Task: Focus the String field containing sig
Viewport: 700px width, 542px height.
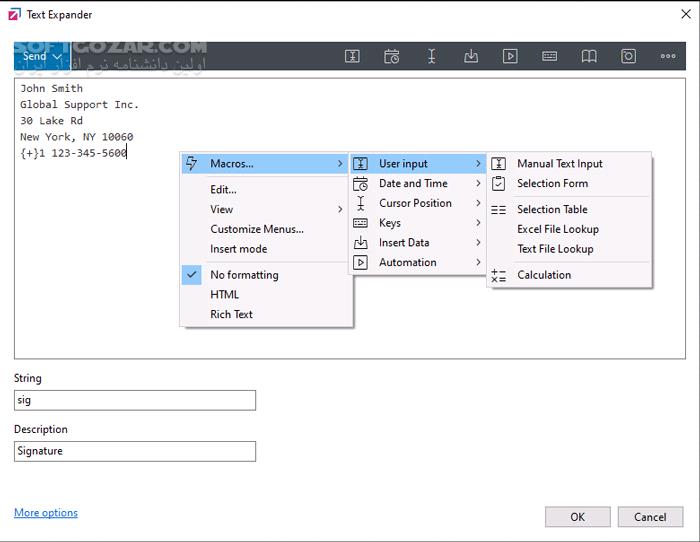Action: (x=135, y=400)
